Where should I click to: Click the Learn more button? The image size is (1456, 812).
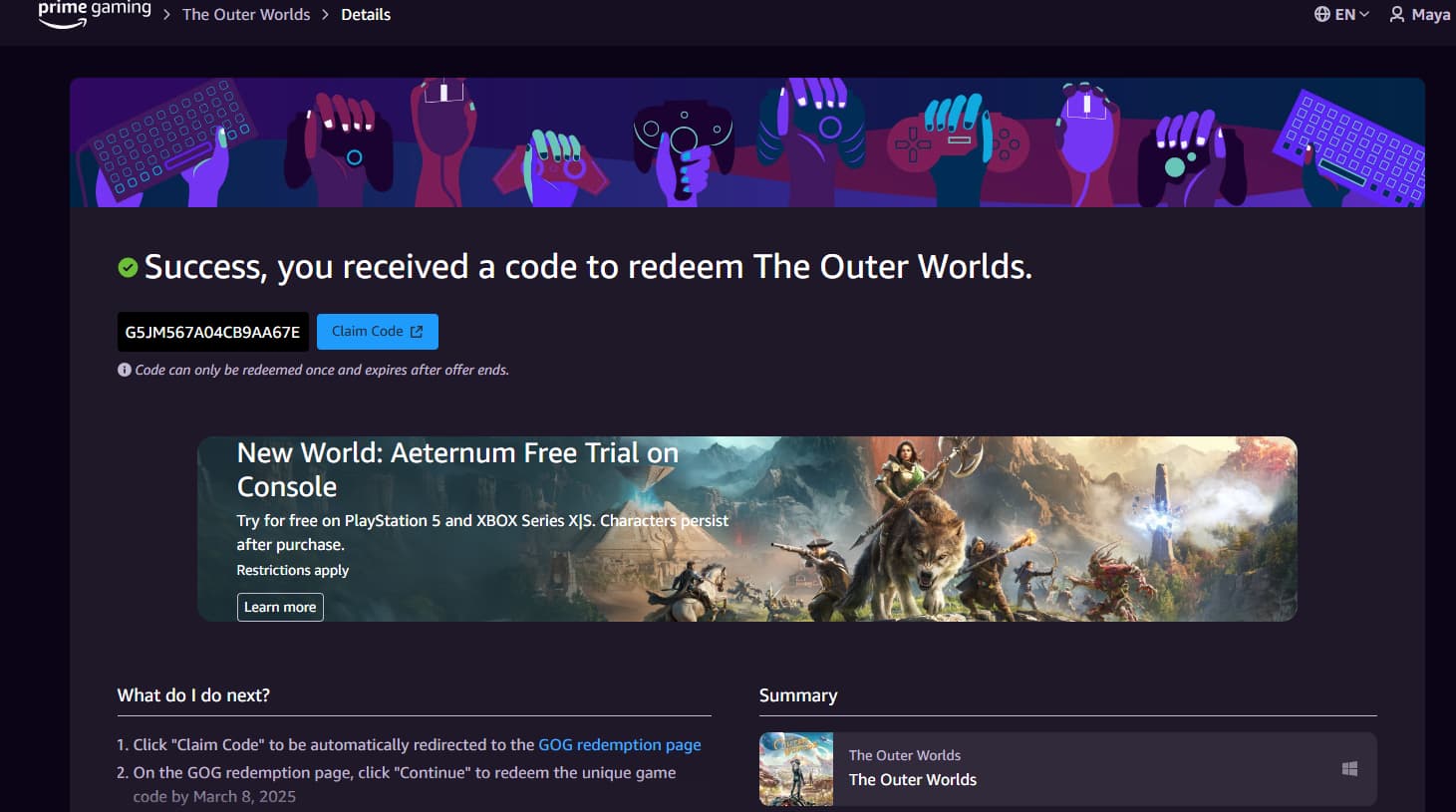(280, 607)
